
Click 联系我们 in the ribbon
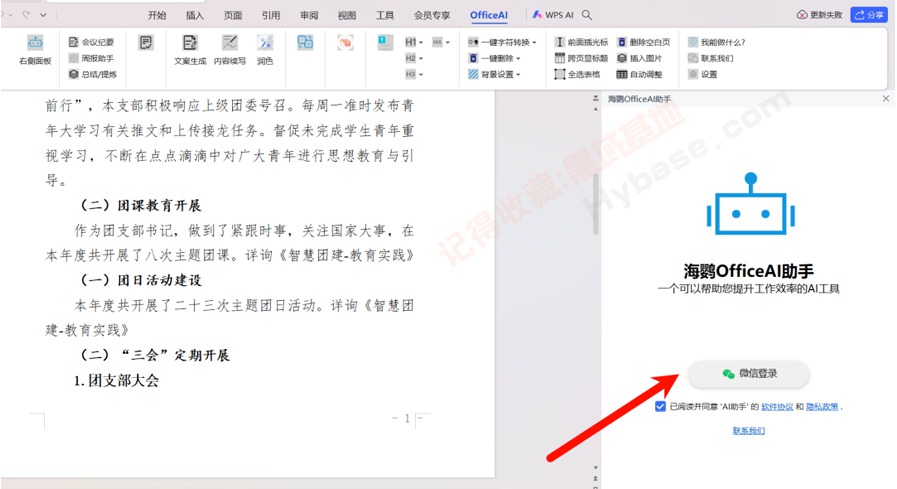pyautogui.click(x=711, y=58)
